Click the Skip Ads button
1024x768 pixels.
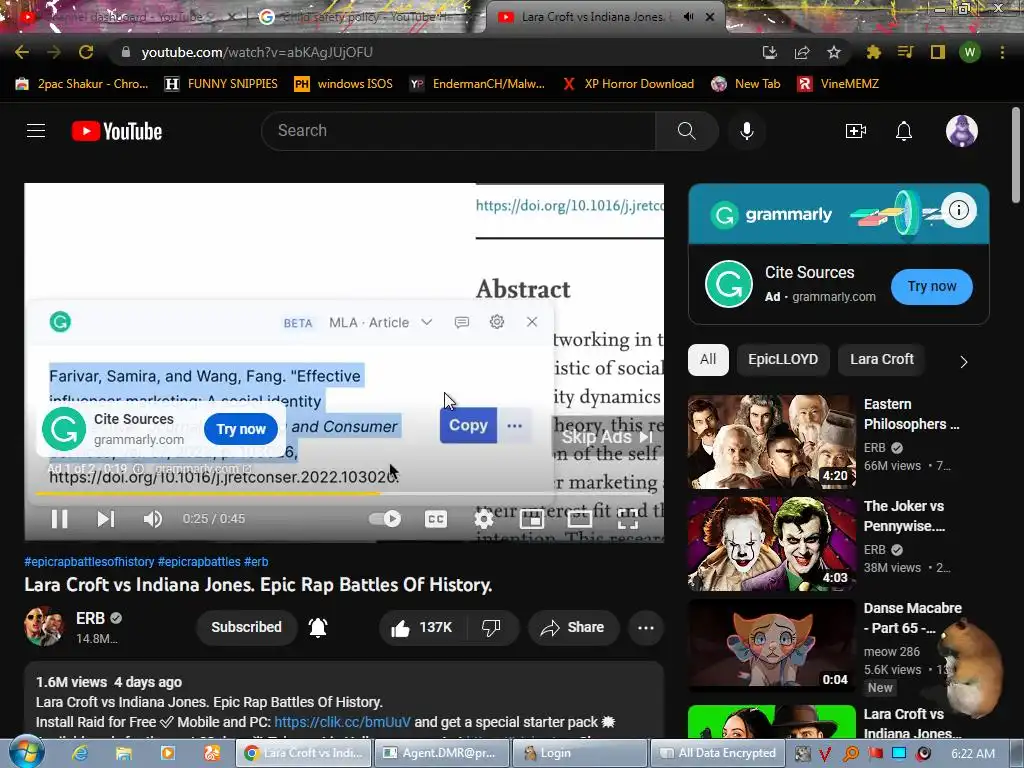coord(607,437)
